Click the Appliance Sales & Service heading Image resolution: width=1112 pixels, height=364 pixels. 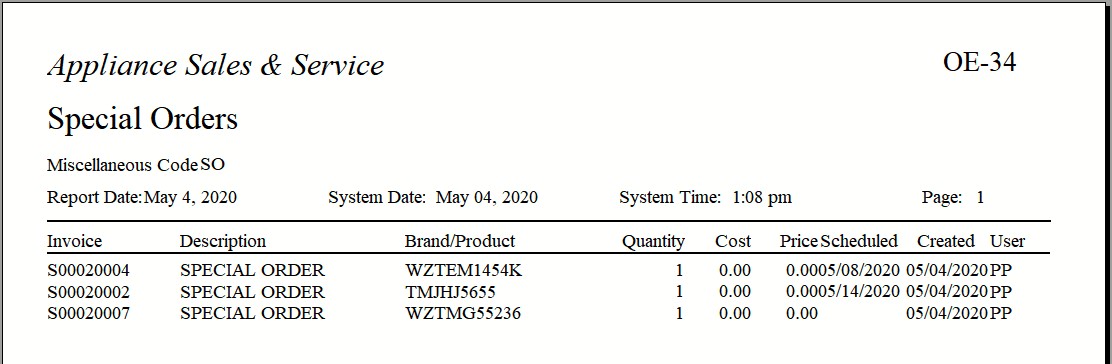coord(216,65)
